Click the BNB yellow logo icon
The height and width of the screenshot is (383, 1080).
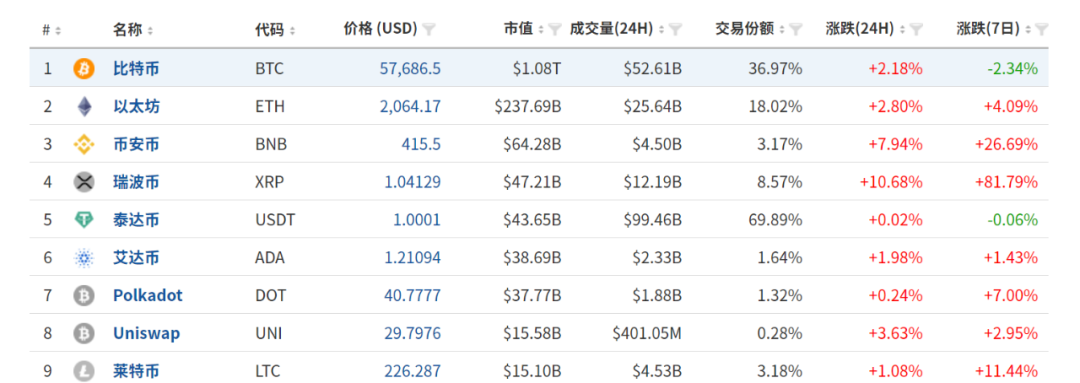[x=83, y=145]
